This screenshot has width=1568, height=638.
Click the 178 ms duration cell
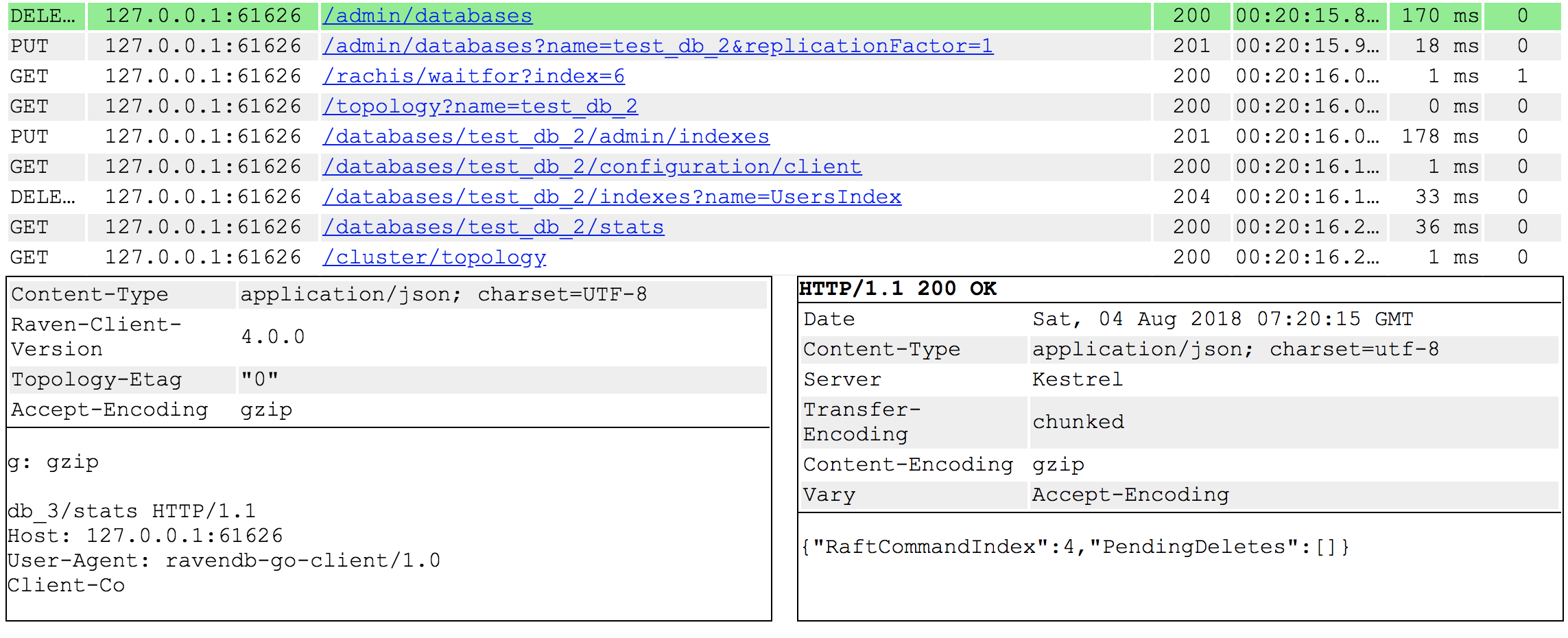(1436, 137)
